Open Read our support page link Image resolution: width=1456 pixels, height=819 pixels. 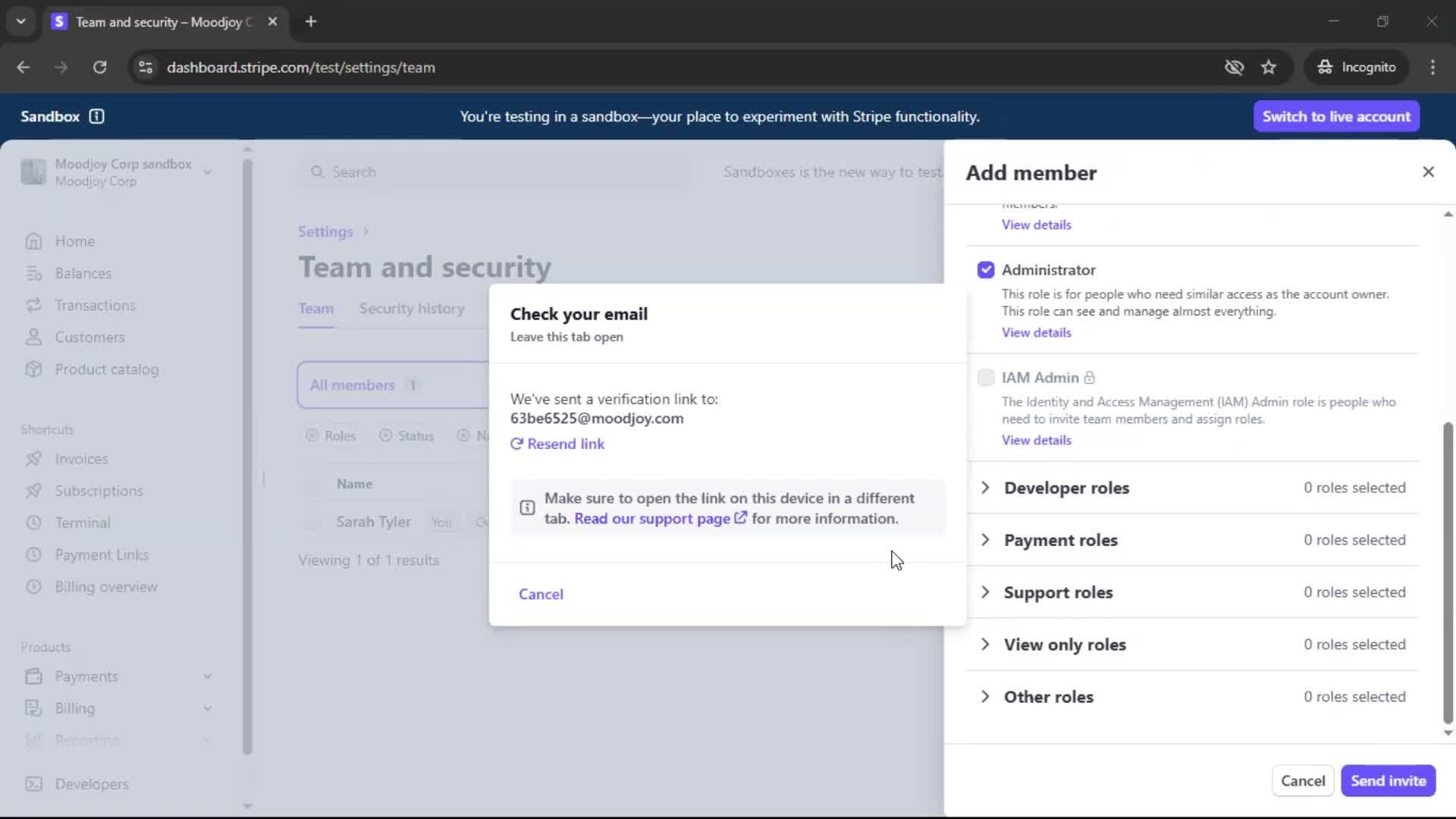(652, 519)
